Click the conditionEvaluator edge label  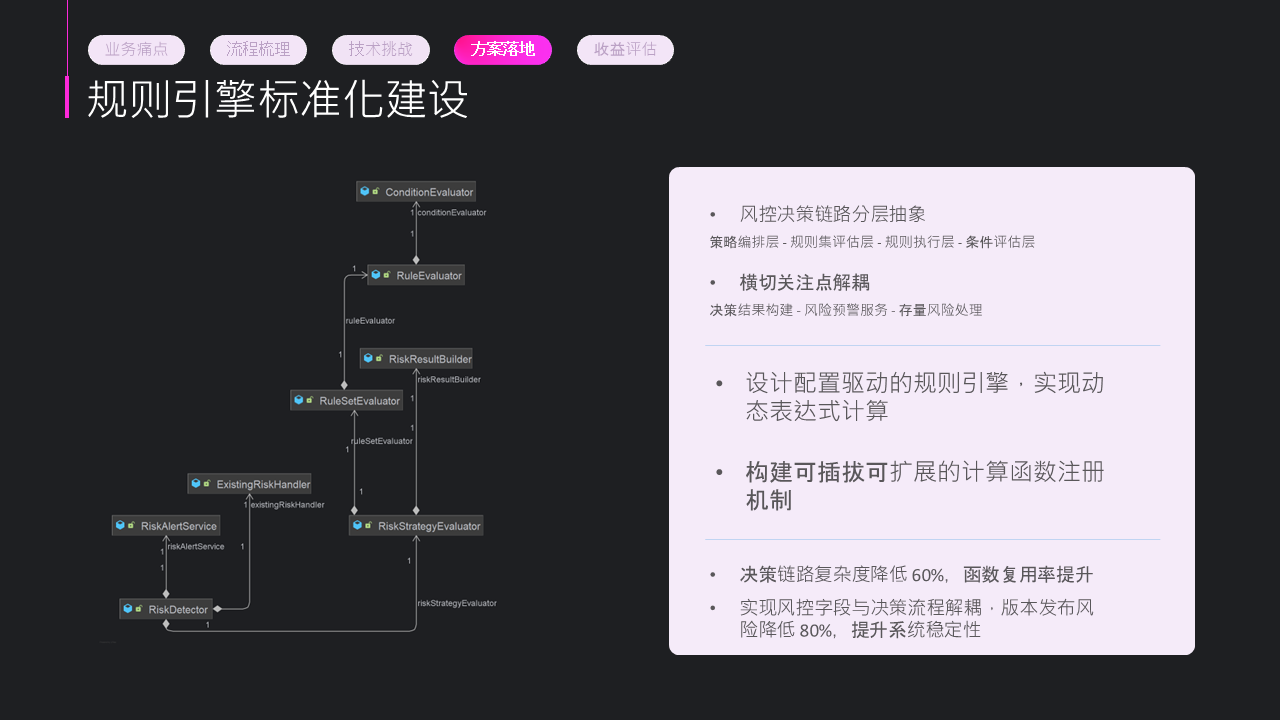452,213
